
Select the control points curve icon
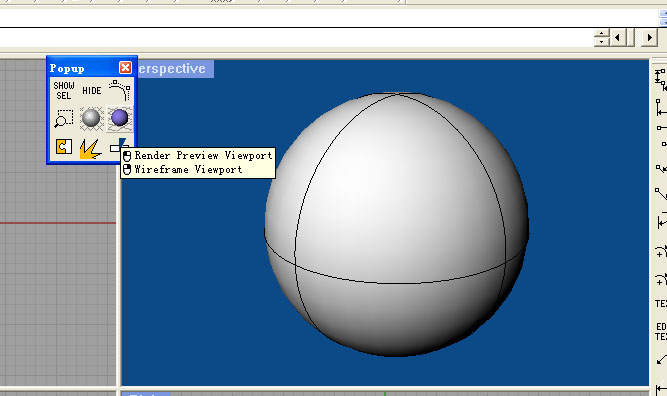click(120, 90)
